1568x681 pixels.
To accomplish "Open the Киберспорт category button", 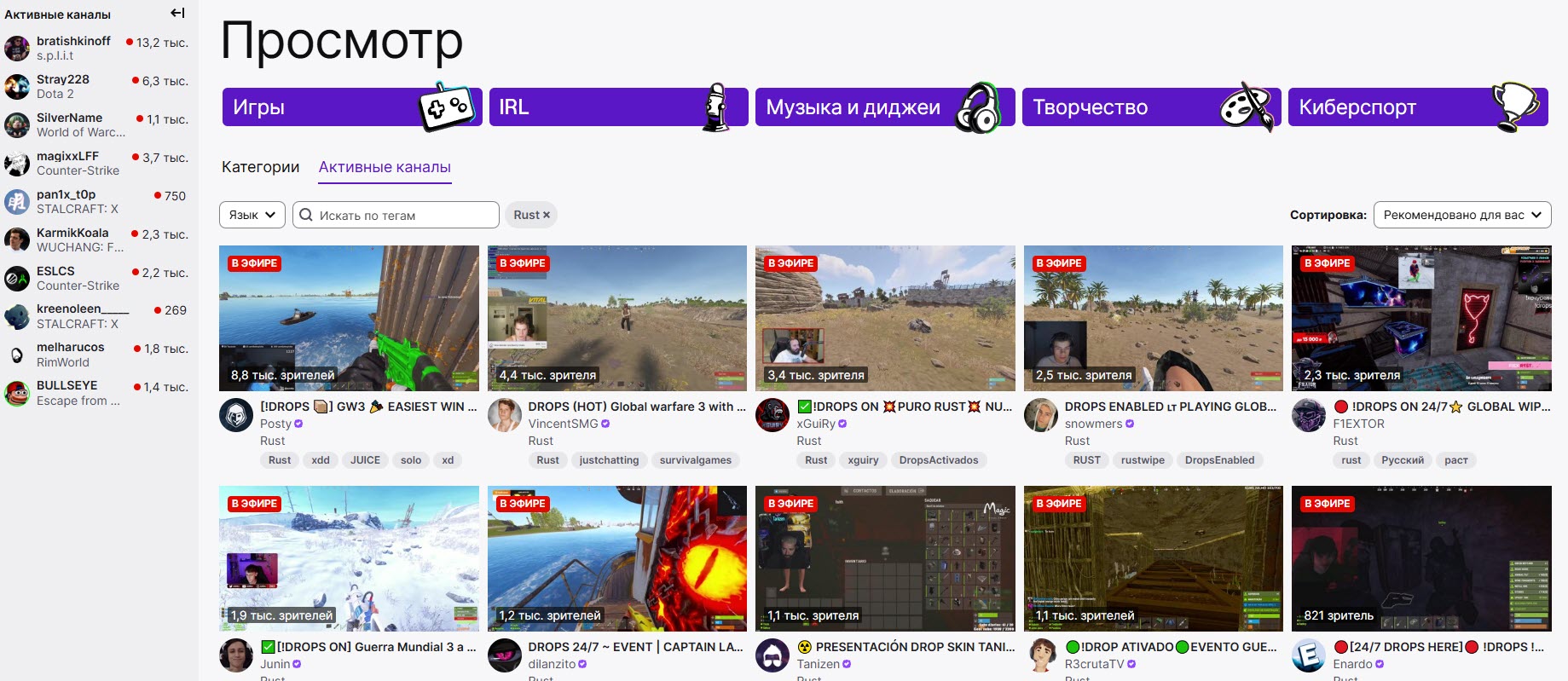I will [1417, 107].
